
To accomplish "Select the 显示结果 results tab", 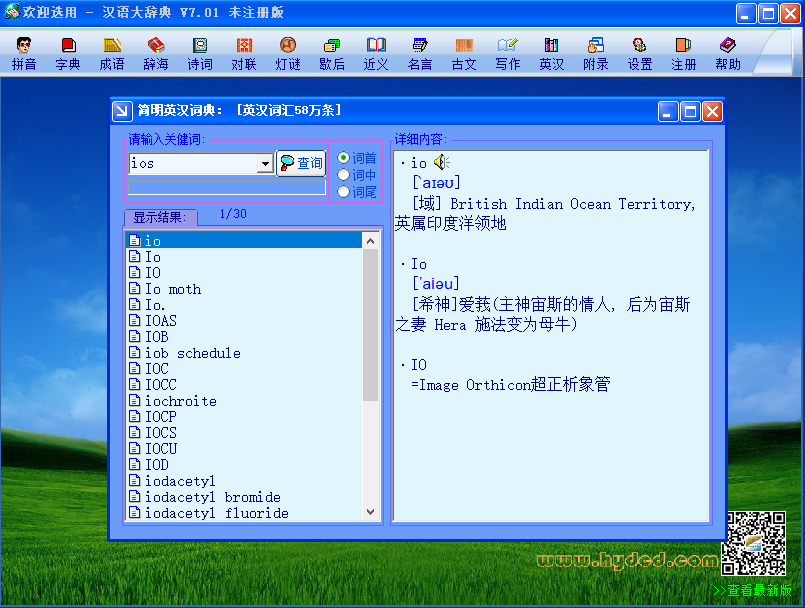I will point(161,217).
